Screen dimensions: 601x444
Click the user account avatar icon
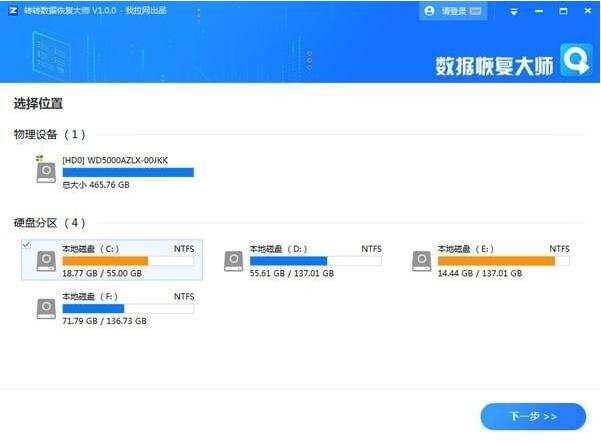click(429, 11)
